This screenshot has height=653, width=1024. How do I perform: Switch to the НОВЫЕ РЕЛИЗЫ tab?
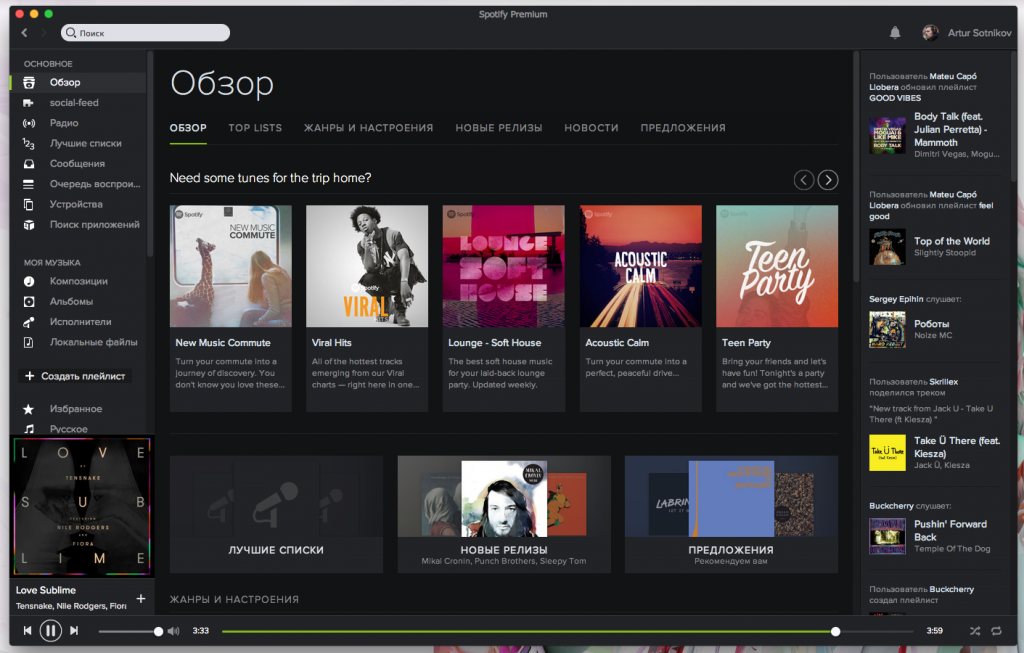(x=499, y=128)
